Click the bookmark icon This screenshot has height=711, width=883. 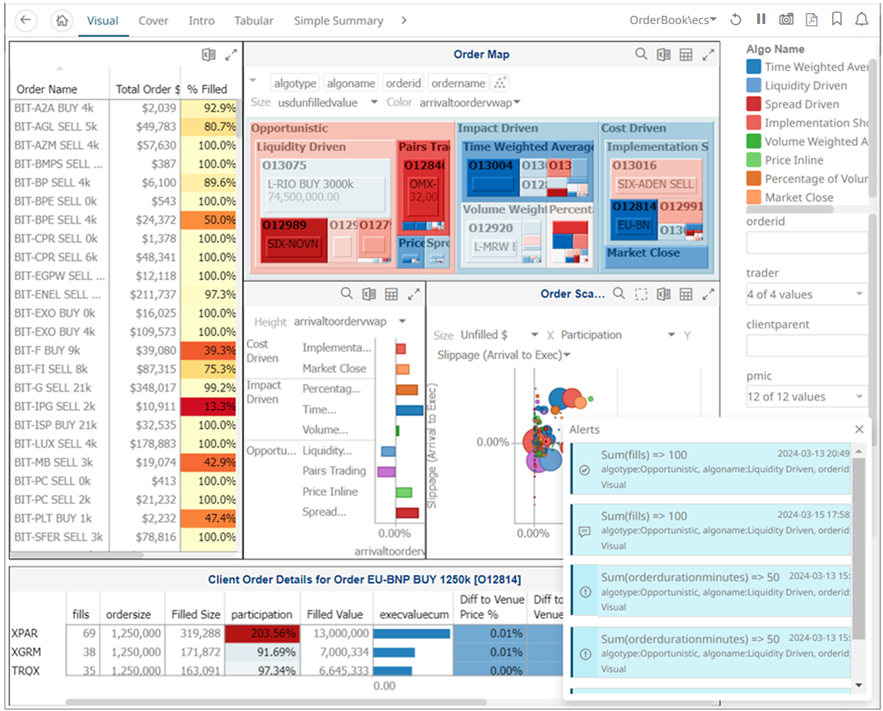836,20
